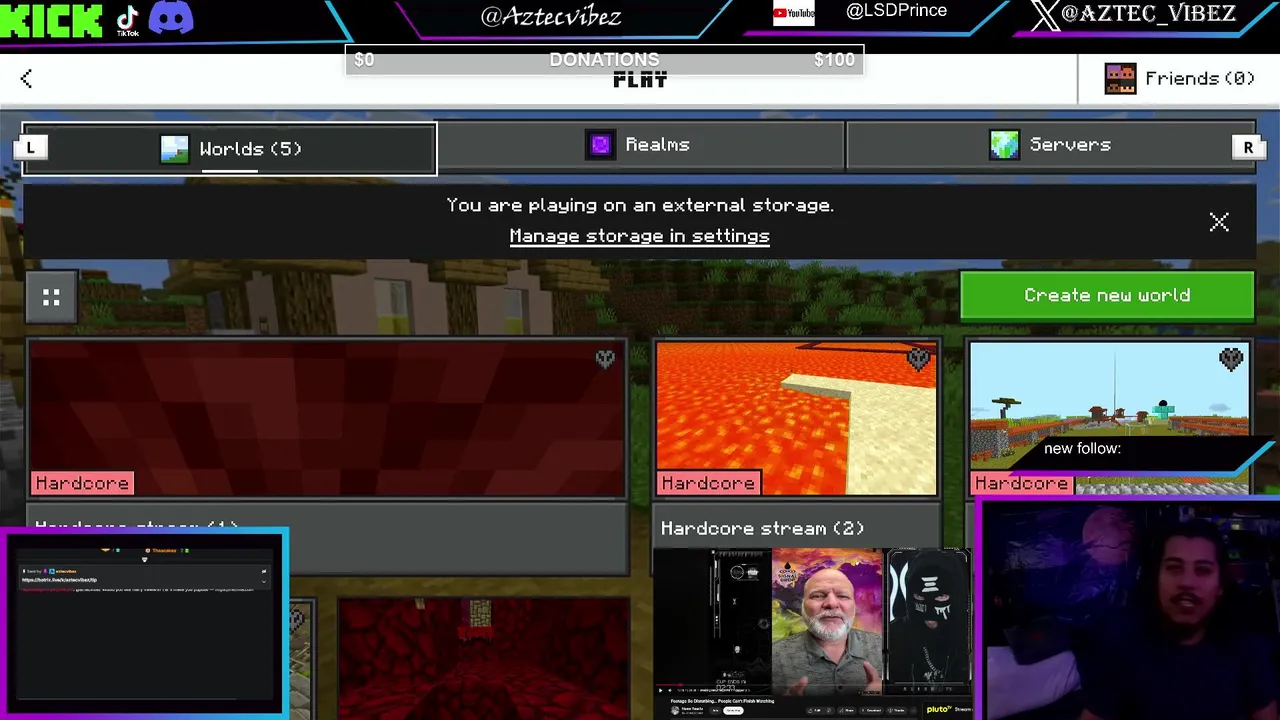
Task: Open Manage storage in settings link
Action: [639, 236]
